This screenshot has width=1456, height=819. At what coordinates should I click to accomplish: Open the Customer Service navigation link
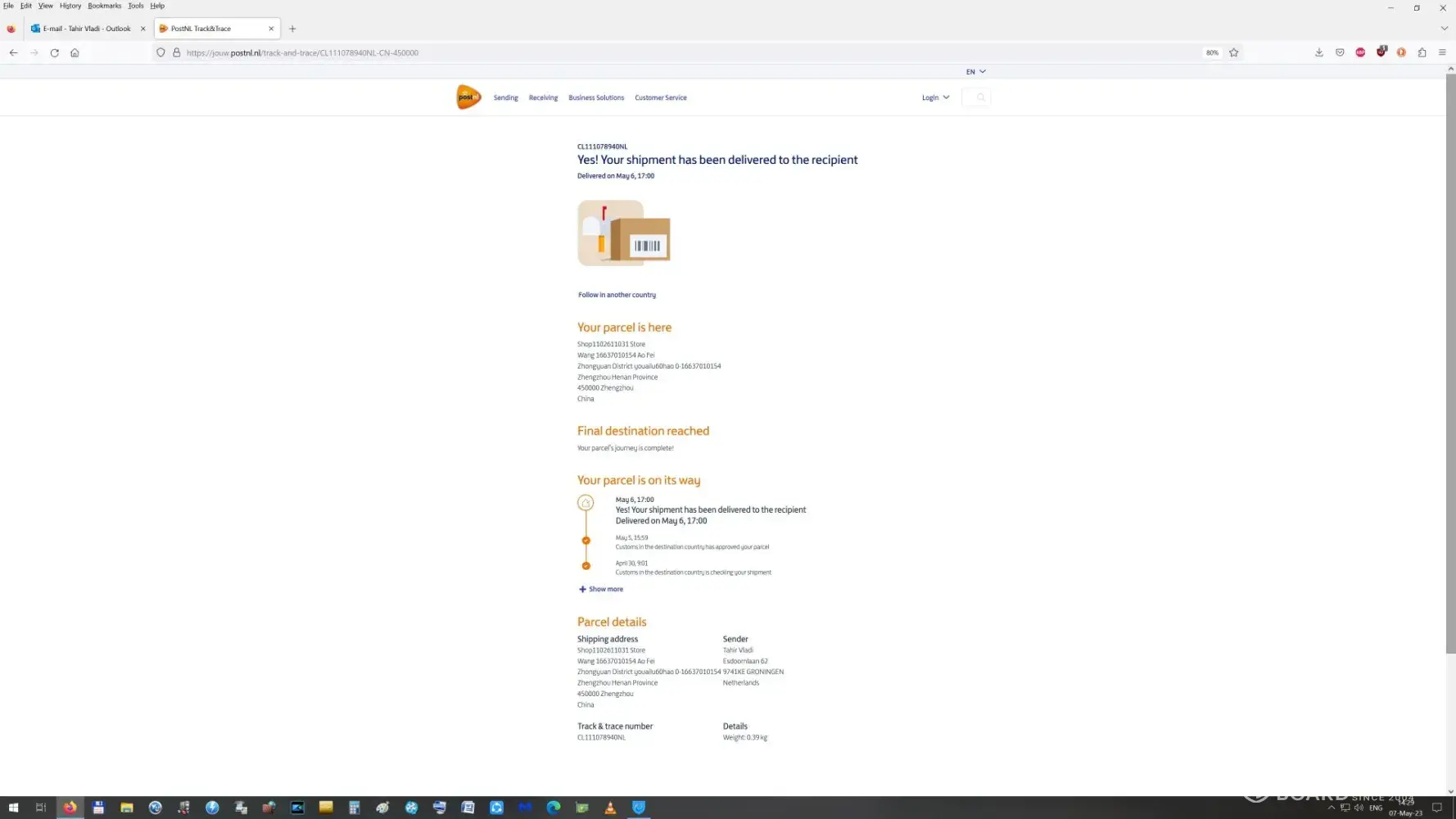tap(660, 97)
